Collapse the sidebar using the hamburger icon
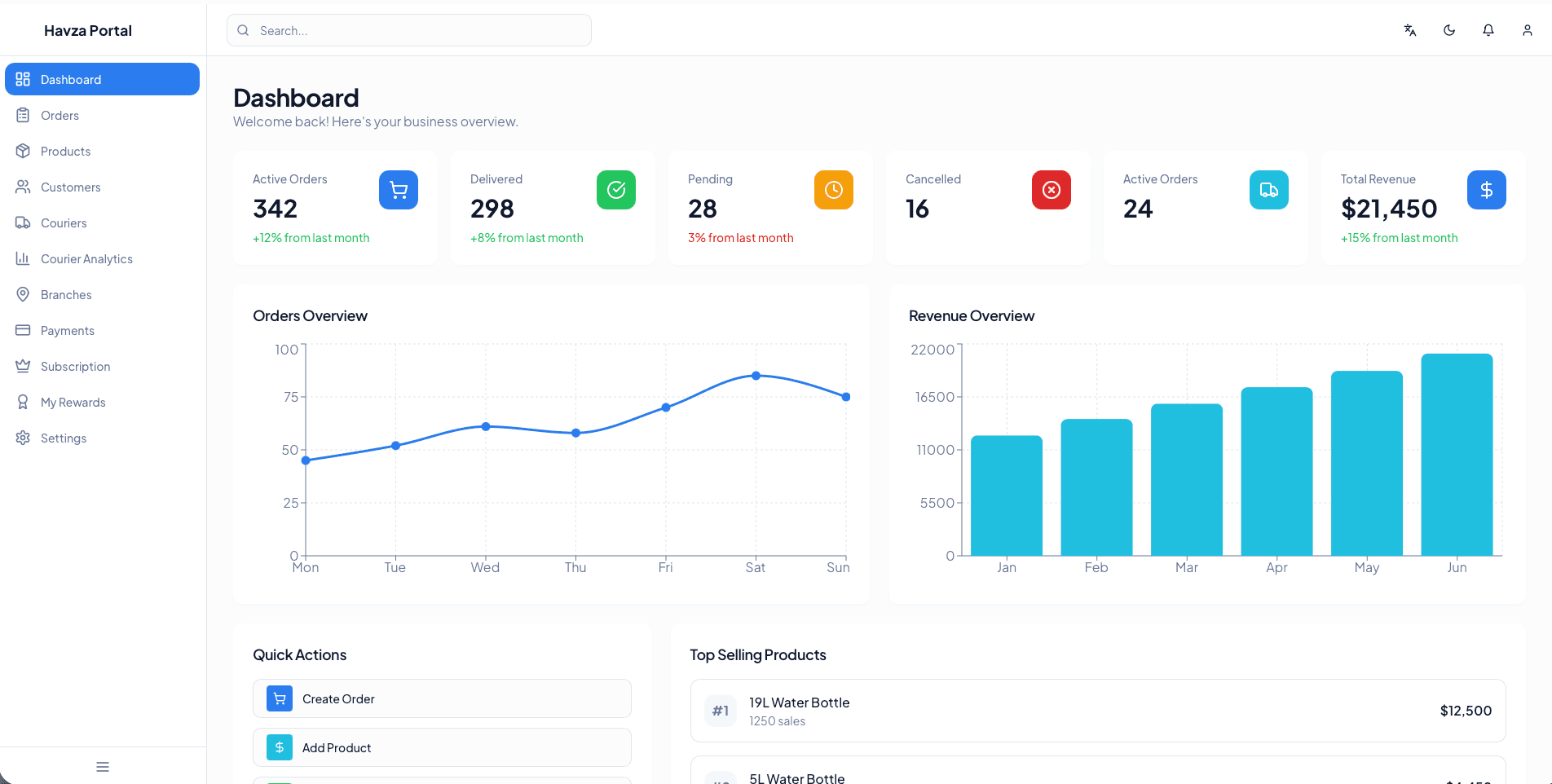Viewport: 1552px width, 784px height. coord(102,767)
